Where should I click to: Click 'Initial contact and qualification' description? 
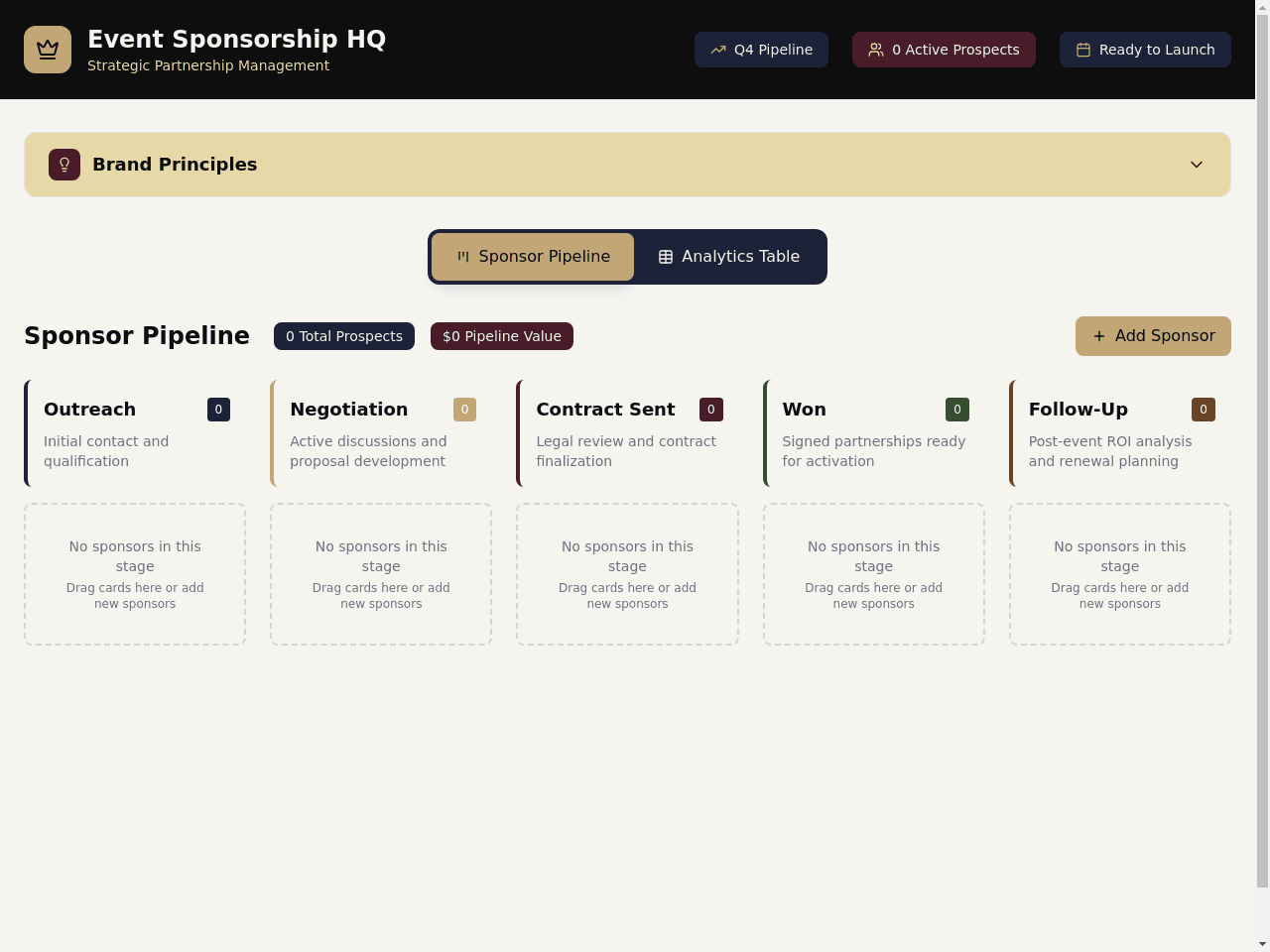click(x=106, y=451)
